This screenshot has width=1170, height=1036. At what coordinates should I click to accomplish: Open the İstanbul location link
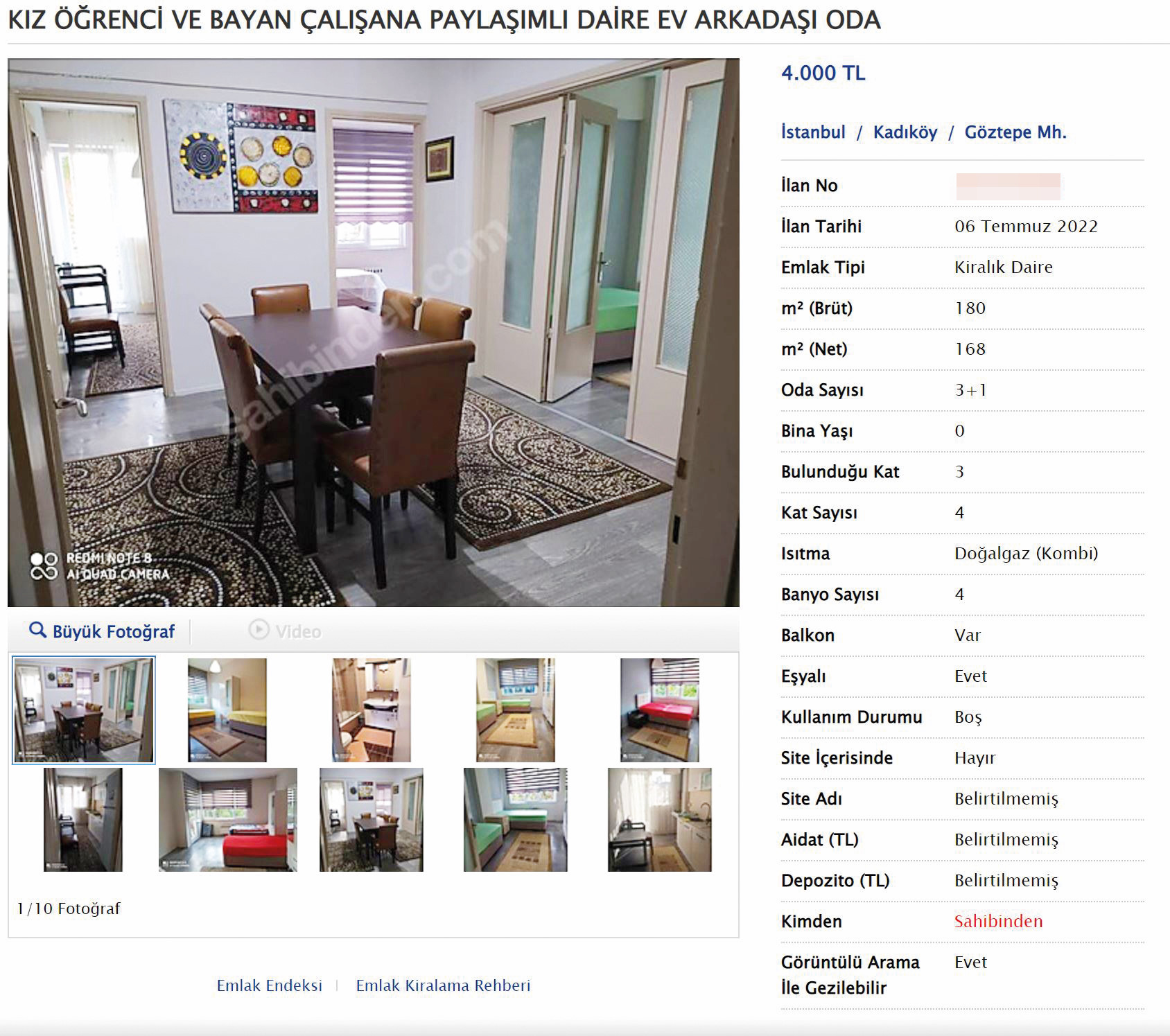(813, 132)
